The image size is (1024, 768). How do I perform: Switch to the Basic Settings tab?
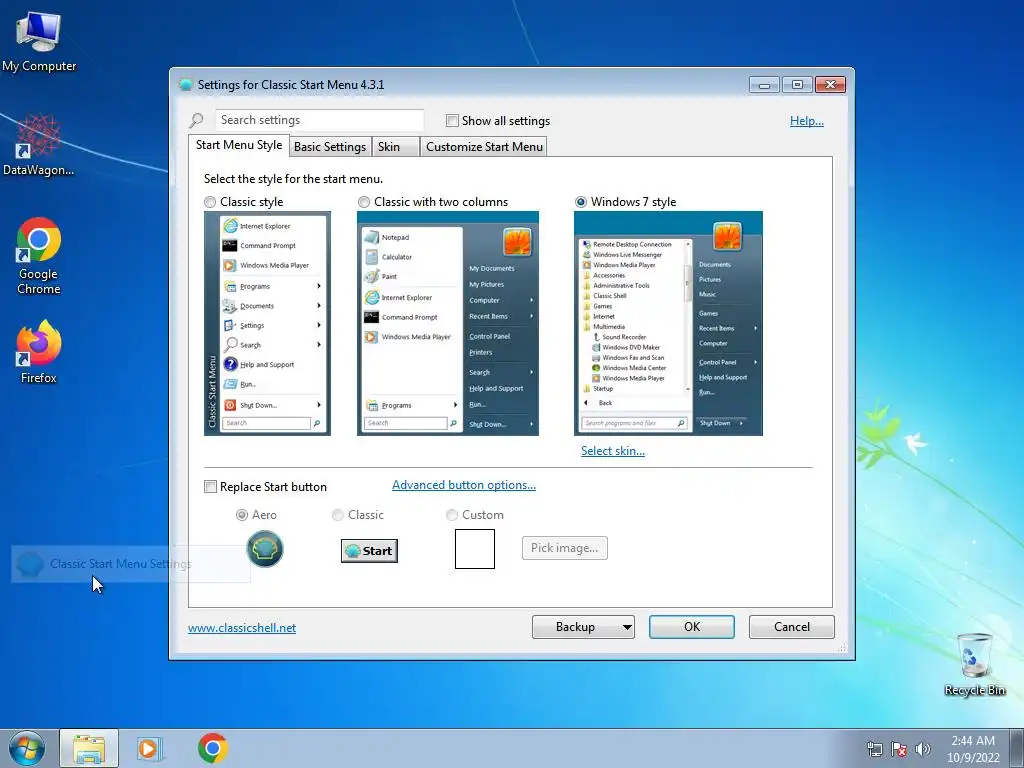coord(330,147)
